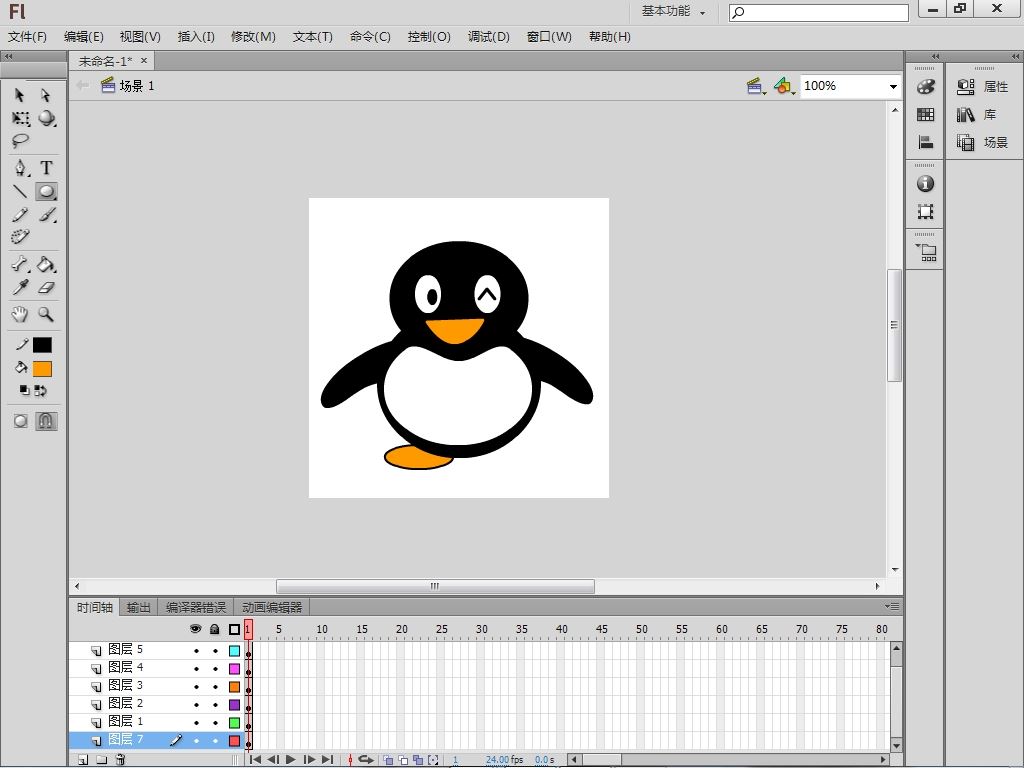This screenshot has width=1024, height=768.
Task: Toggle snap to objects magnet
Action: (46, 421)
